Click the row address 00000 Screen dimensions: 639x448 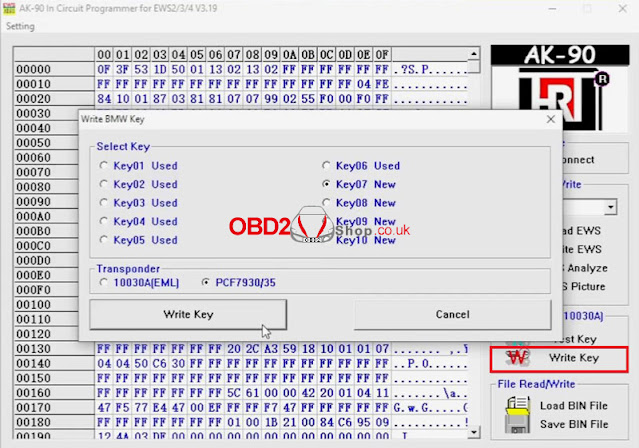tap(33, 69)
